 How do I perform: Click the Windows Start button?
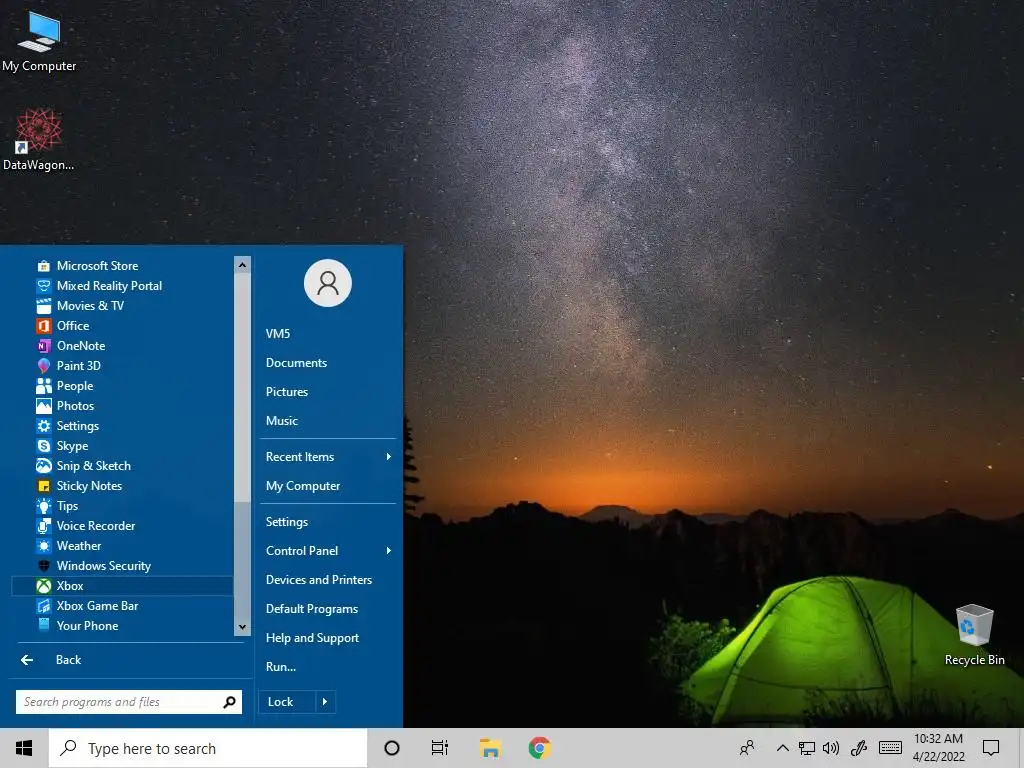click(24, 748)
